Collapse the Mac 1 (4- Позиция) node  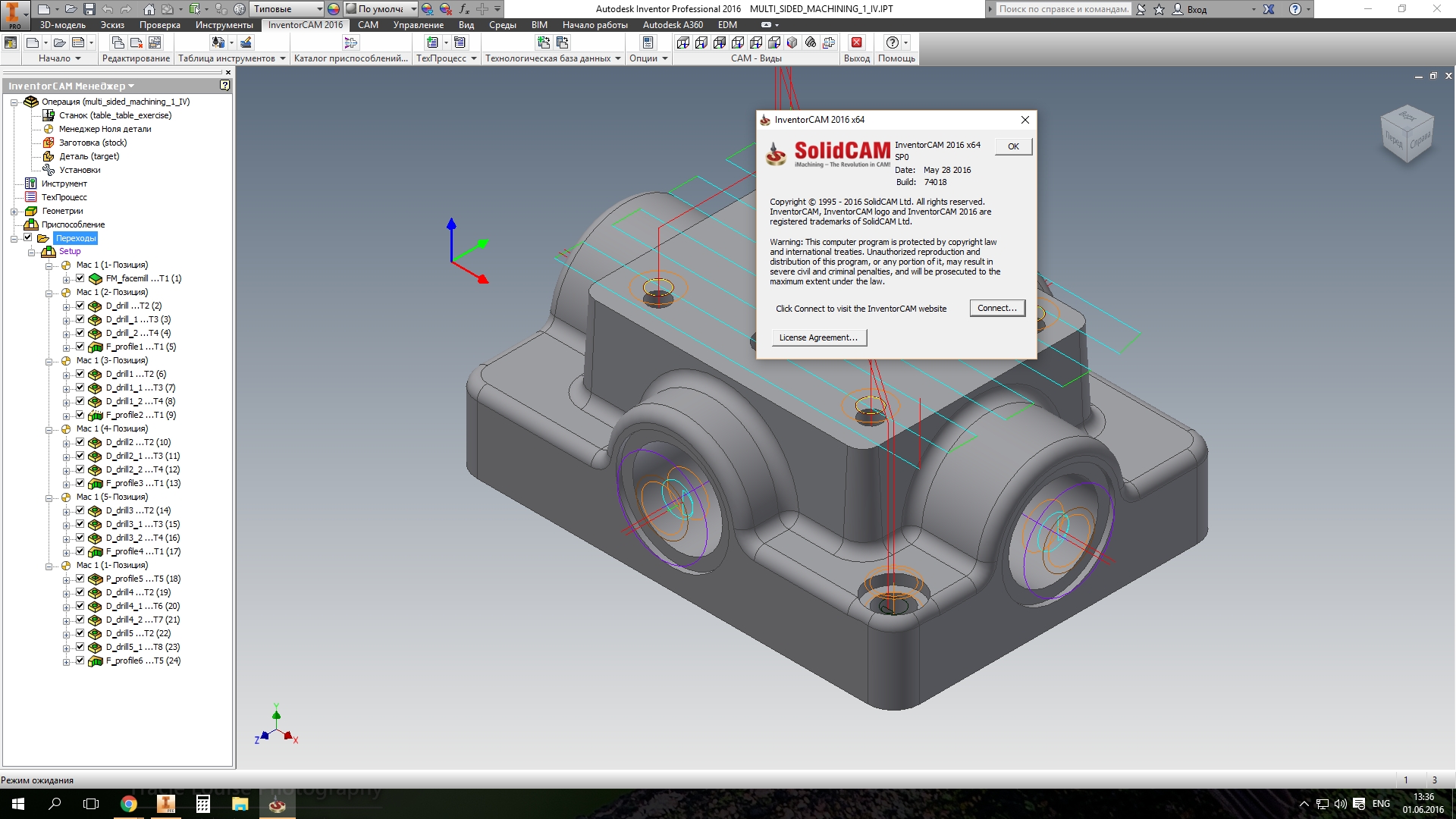click(x=49, y=429)
